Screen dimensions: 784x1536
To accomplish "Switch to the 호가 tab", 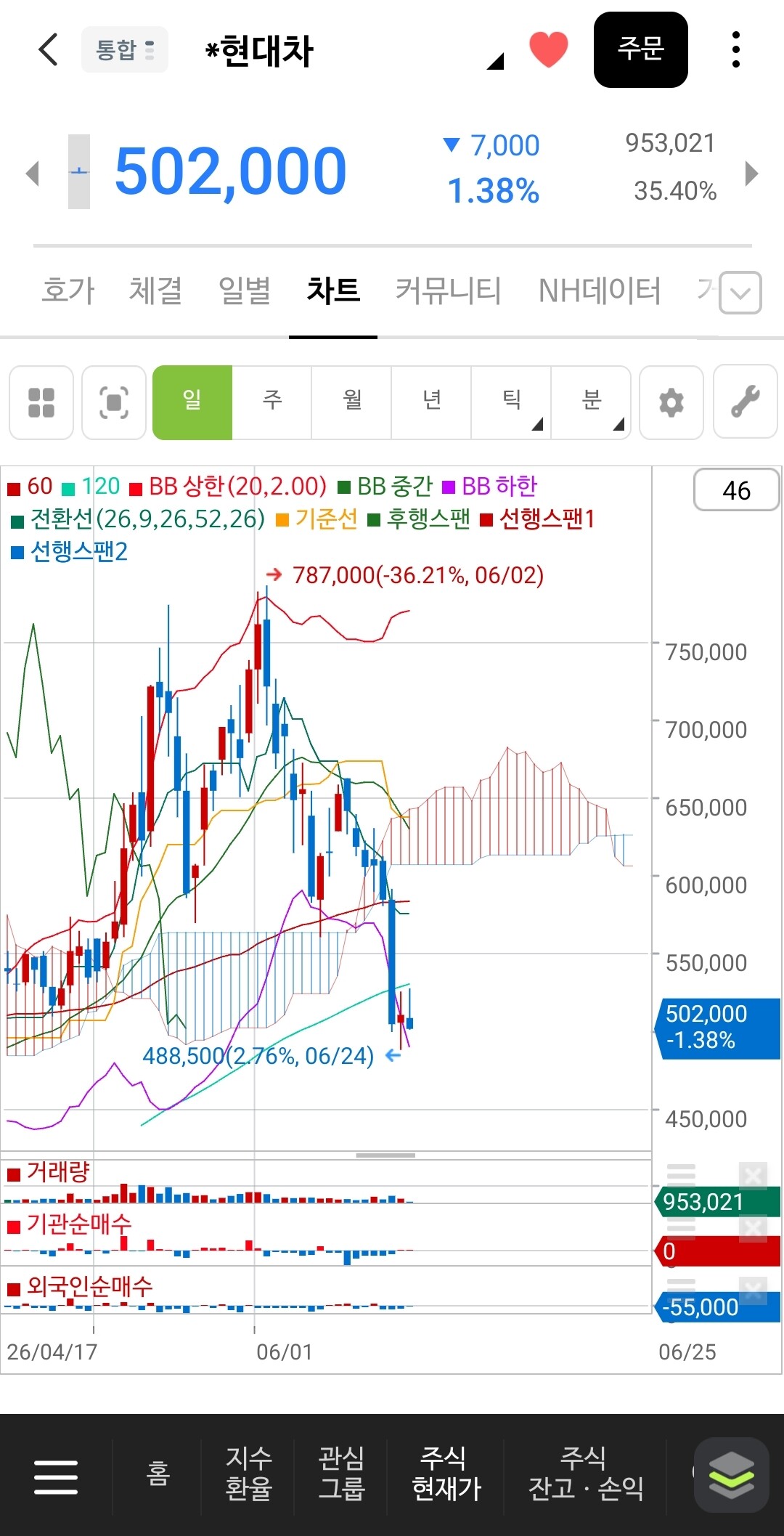I will pos(68,291).
